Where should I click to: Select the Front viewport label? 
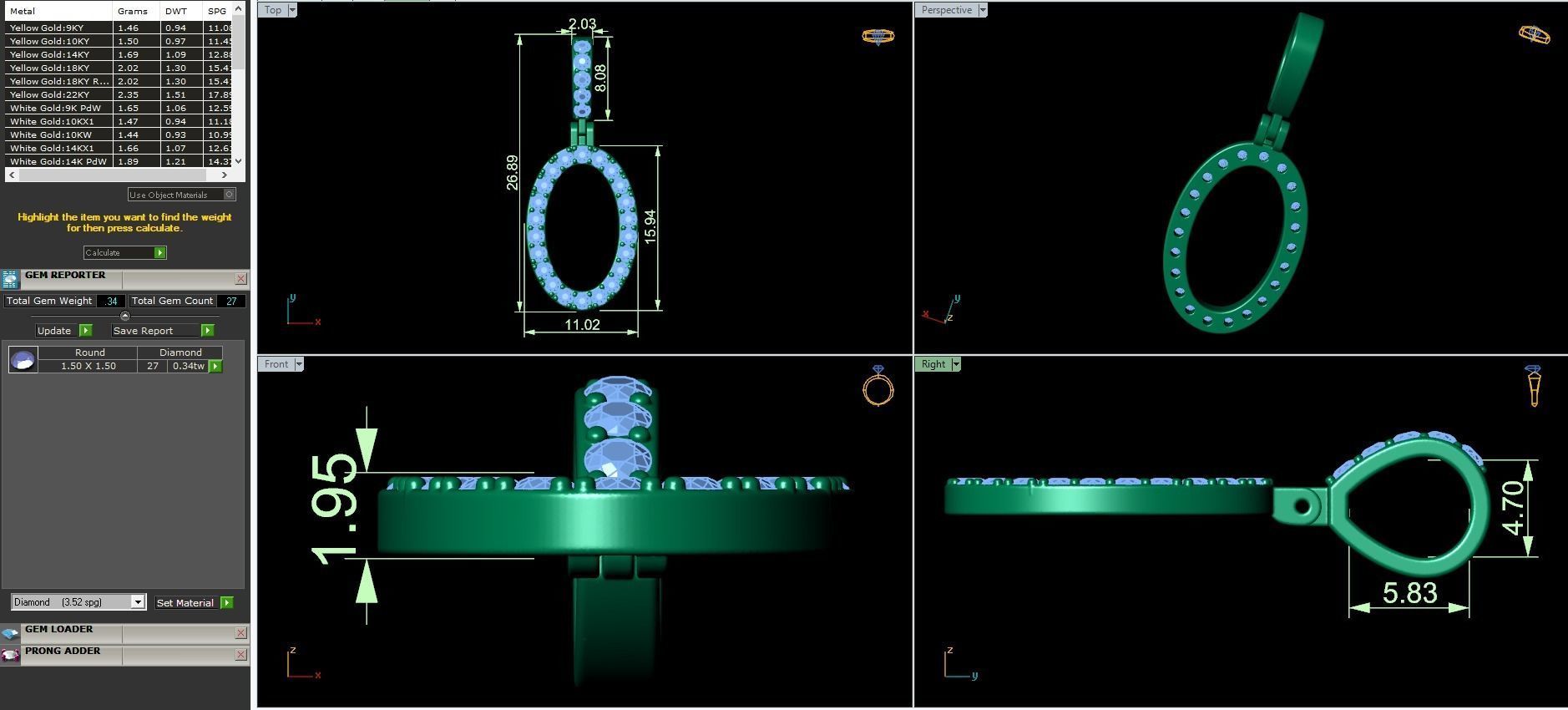pos(276,364)
